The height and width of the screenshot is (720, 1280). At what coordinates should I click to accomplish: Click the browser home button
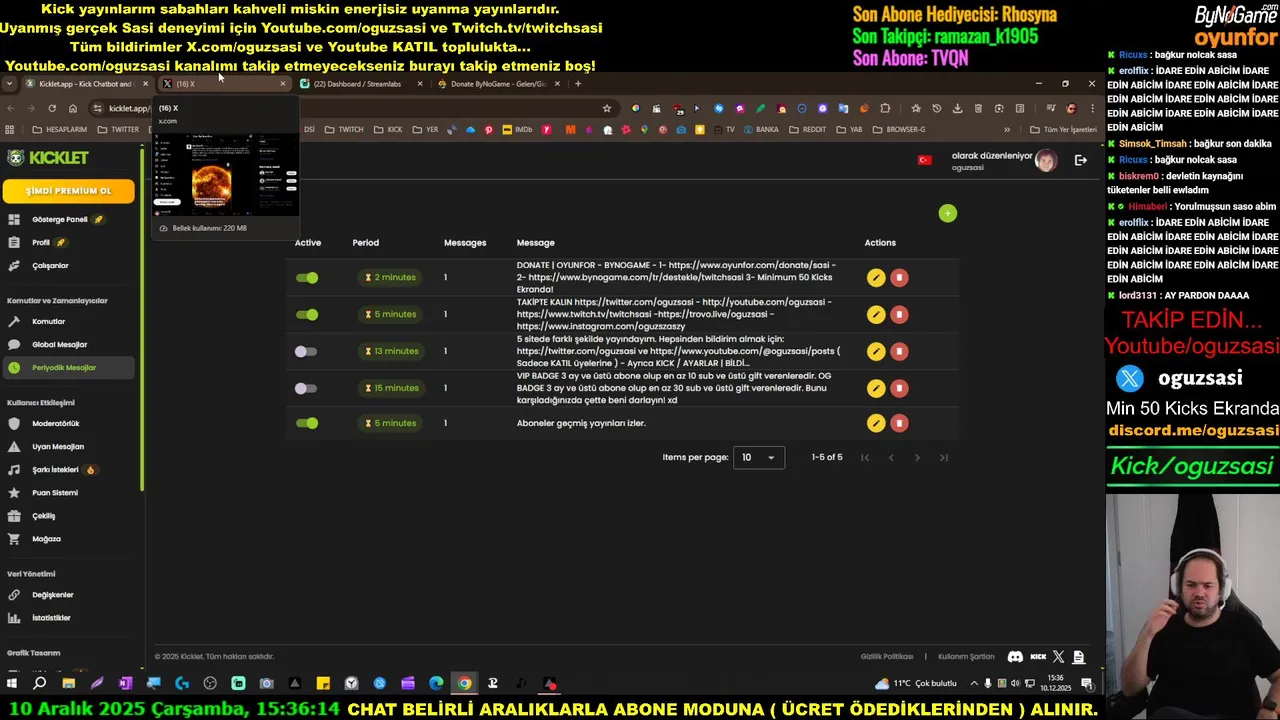pos(73,108)
